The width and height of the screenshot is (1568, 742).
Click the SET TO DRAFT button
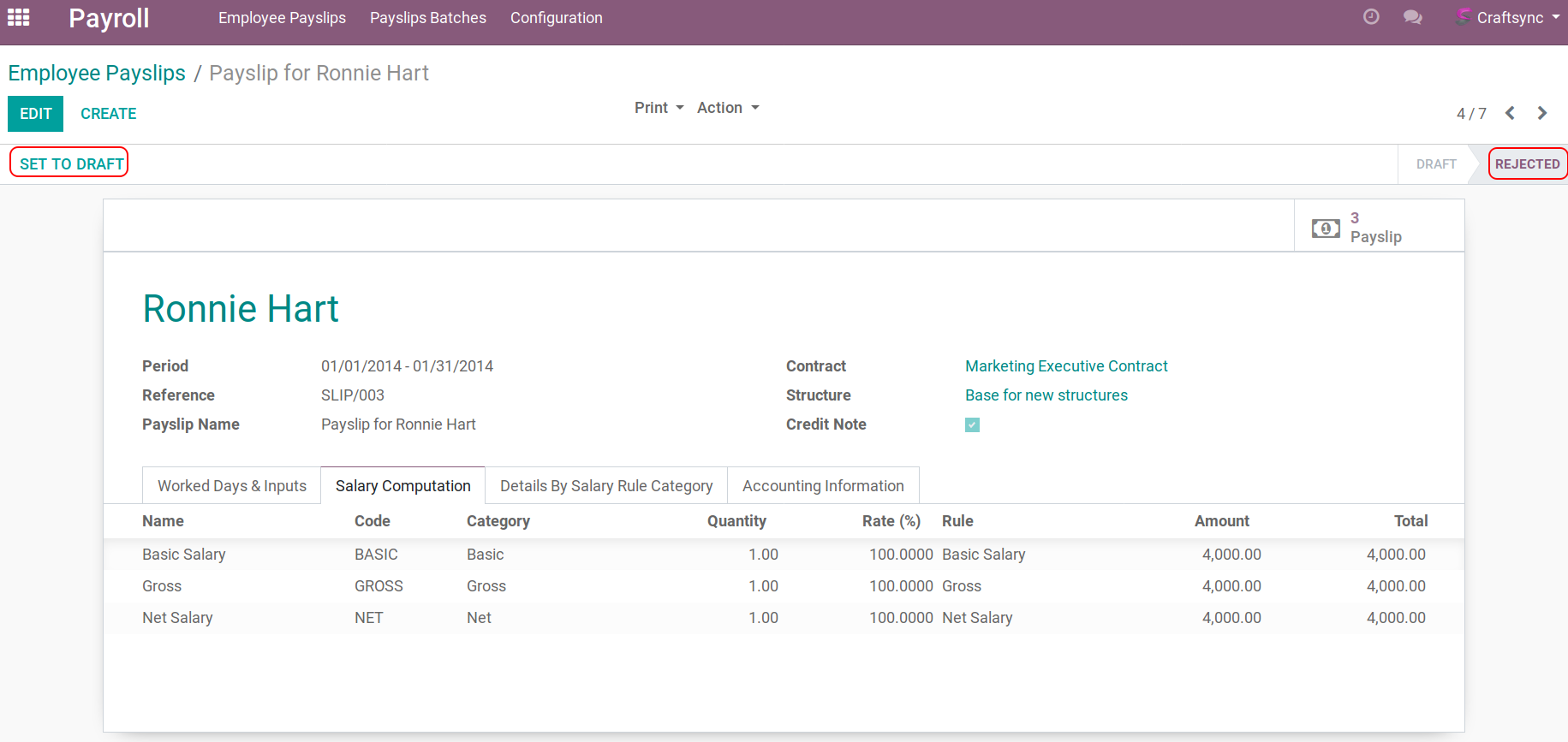tap(71, 163)
